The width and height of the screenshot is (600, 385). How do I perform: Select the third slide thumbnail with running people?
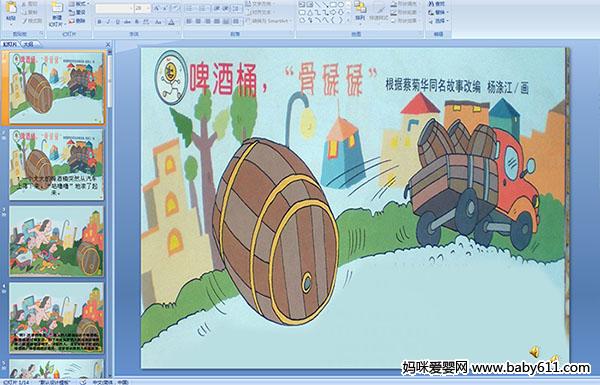(x=57, y=241)
